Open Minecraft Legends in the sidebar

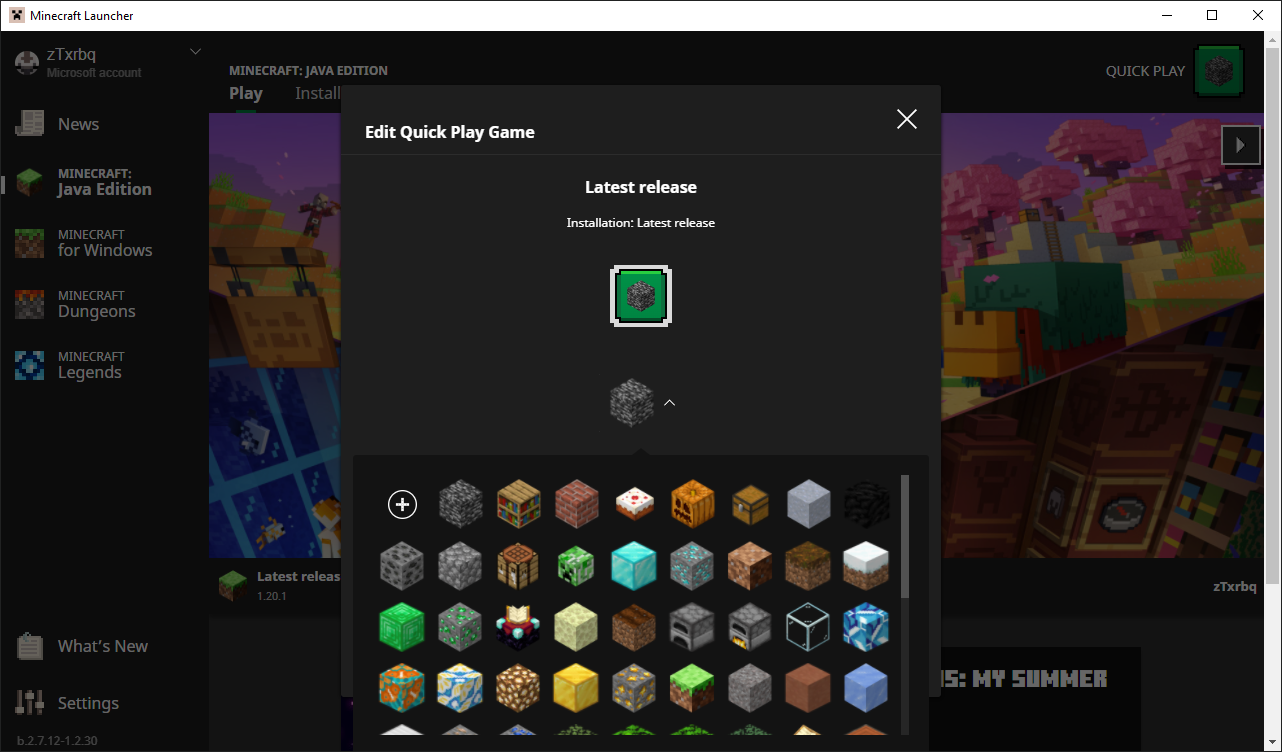[x=104, y=365]
